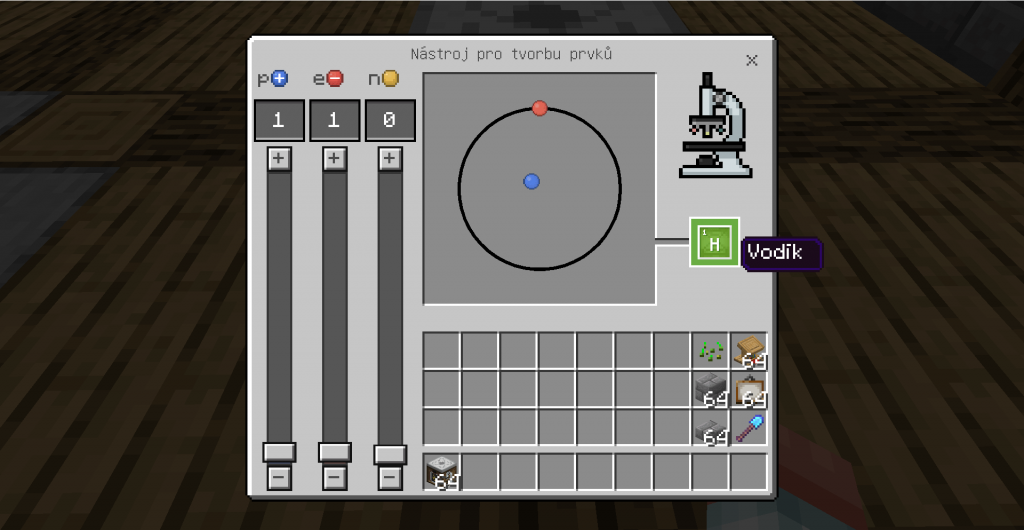The height and width of the screenshot is (530, 1024).
Task: Close the element constructor window
Action: click(752, 60)
